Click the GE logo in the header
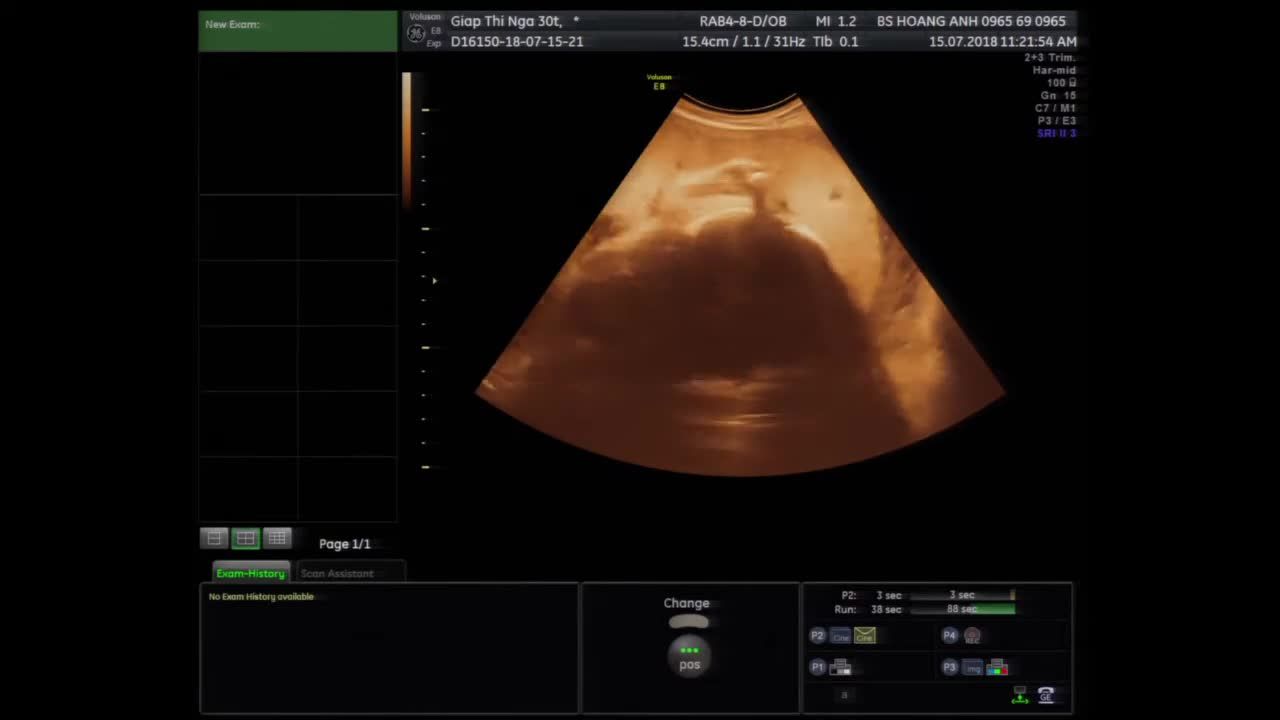The width and height of the screenshot is (1280, 720). (x=416, y=33)
